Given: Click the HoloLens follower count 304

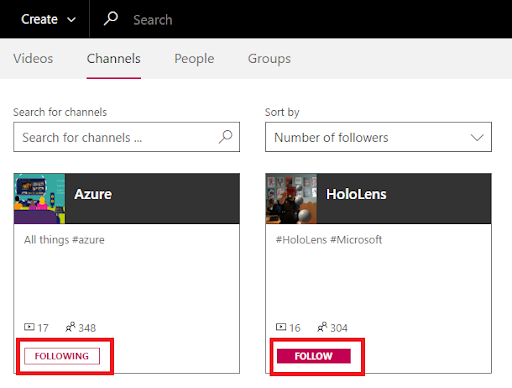Looking at the screenshot, I should tap(339, 328).
